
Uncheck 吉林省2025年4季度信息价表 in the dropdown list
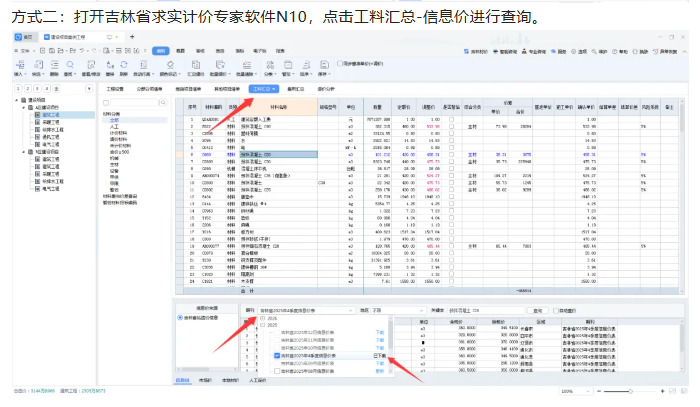pyautogui.click(x=277, y=356)
